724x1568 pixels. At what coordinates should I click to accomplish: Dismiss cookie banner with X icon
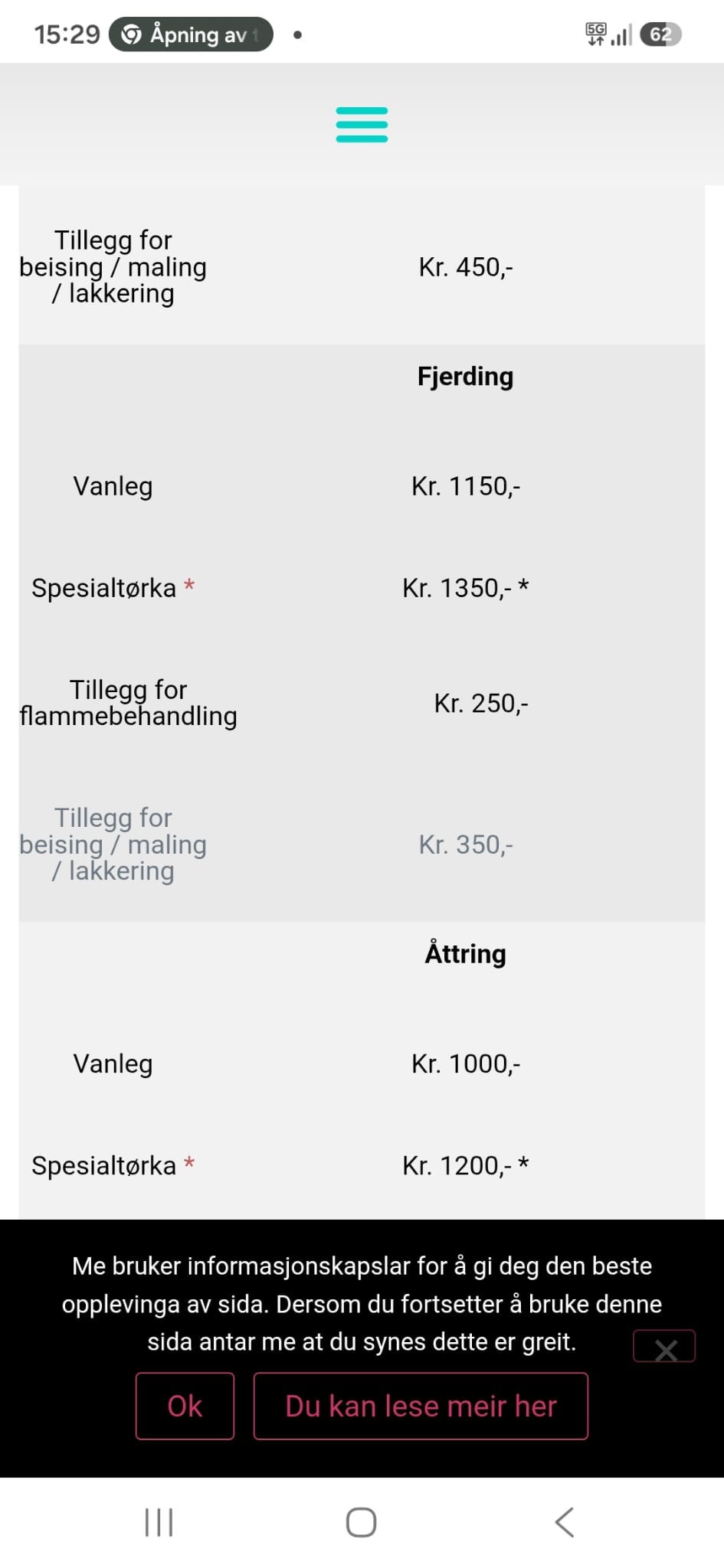click(664, 1346)
